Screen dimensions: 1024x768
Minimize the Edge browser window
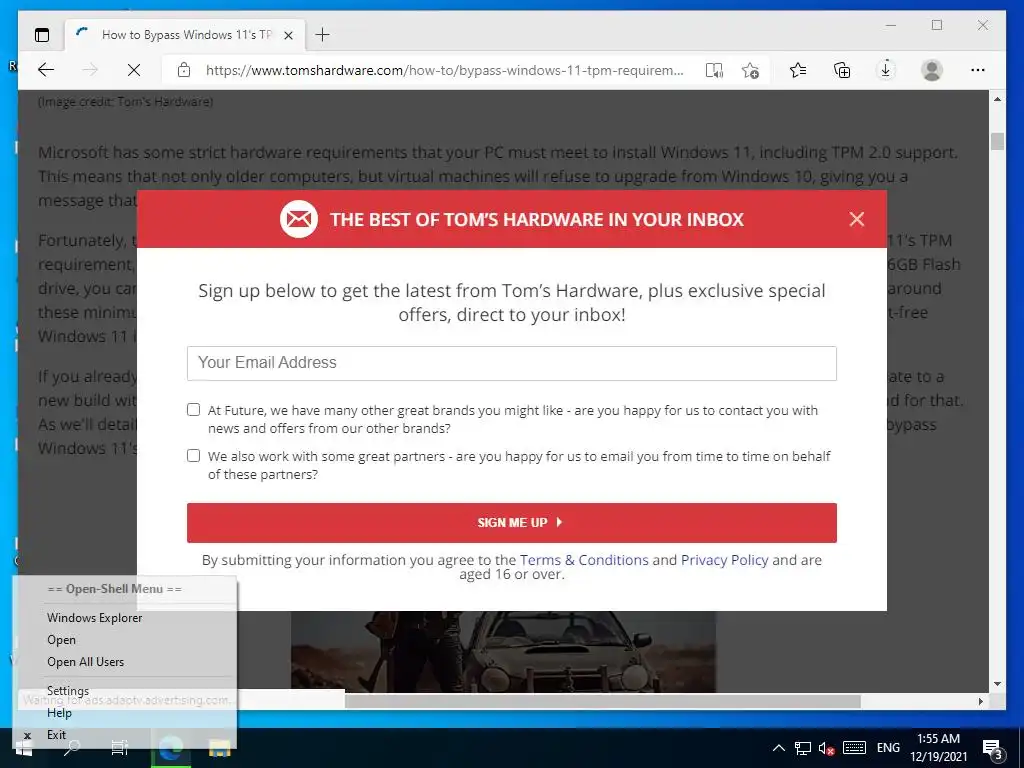tap(891, 25)
